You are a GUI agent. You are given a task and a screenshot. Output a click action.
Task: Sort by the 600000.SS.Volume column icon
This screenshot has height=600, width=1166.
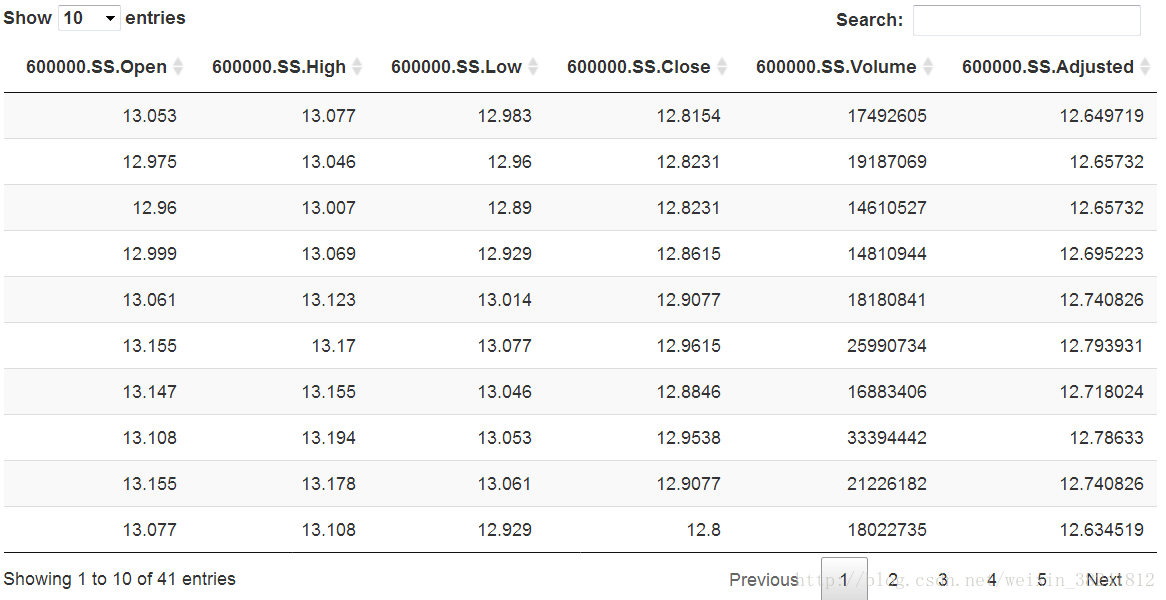[928, 67]
